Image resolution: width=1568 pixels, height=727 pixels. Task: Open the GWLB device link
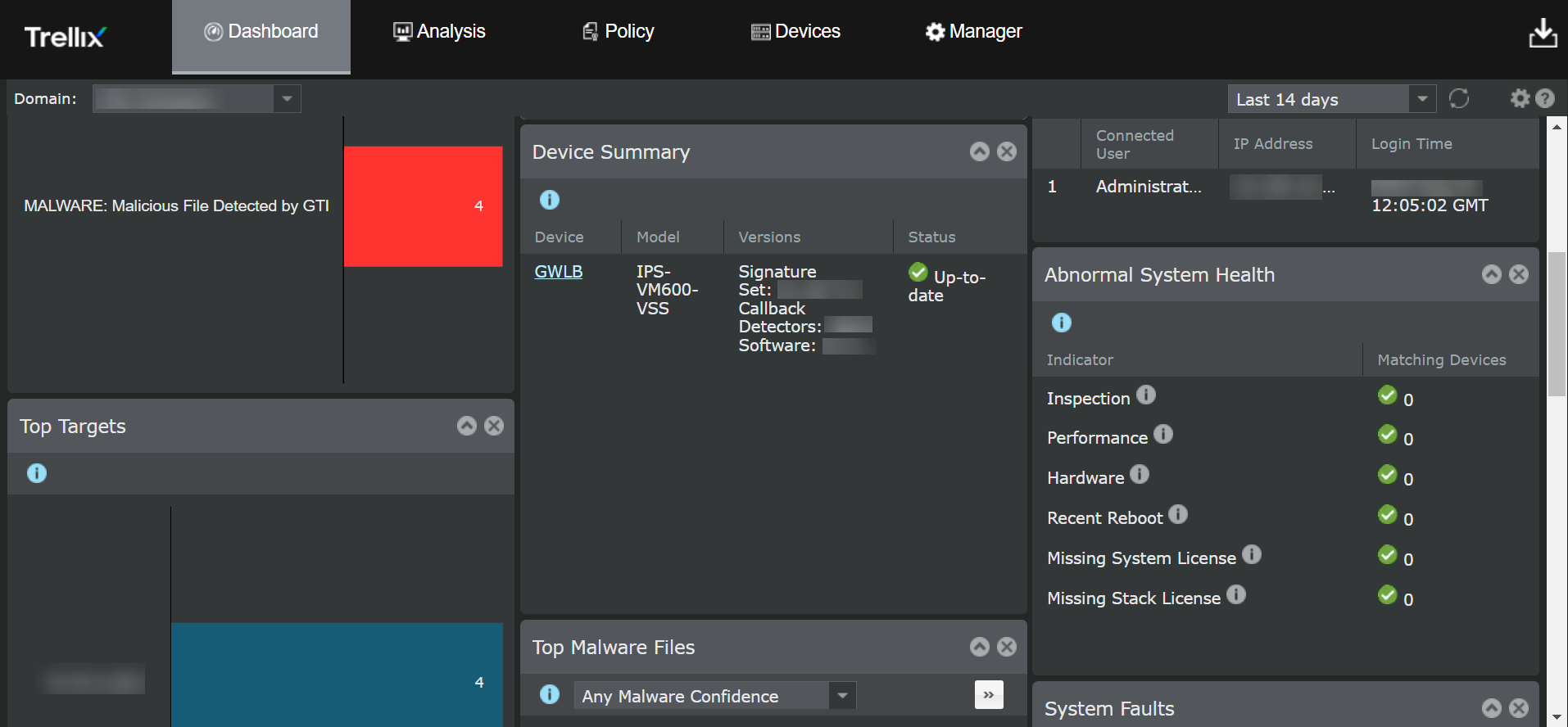(558, 272)
